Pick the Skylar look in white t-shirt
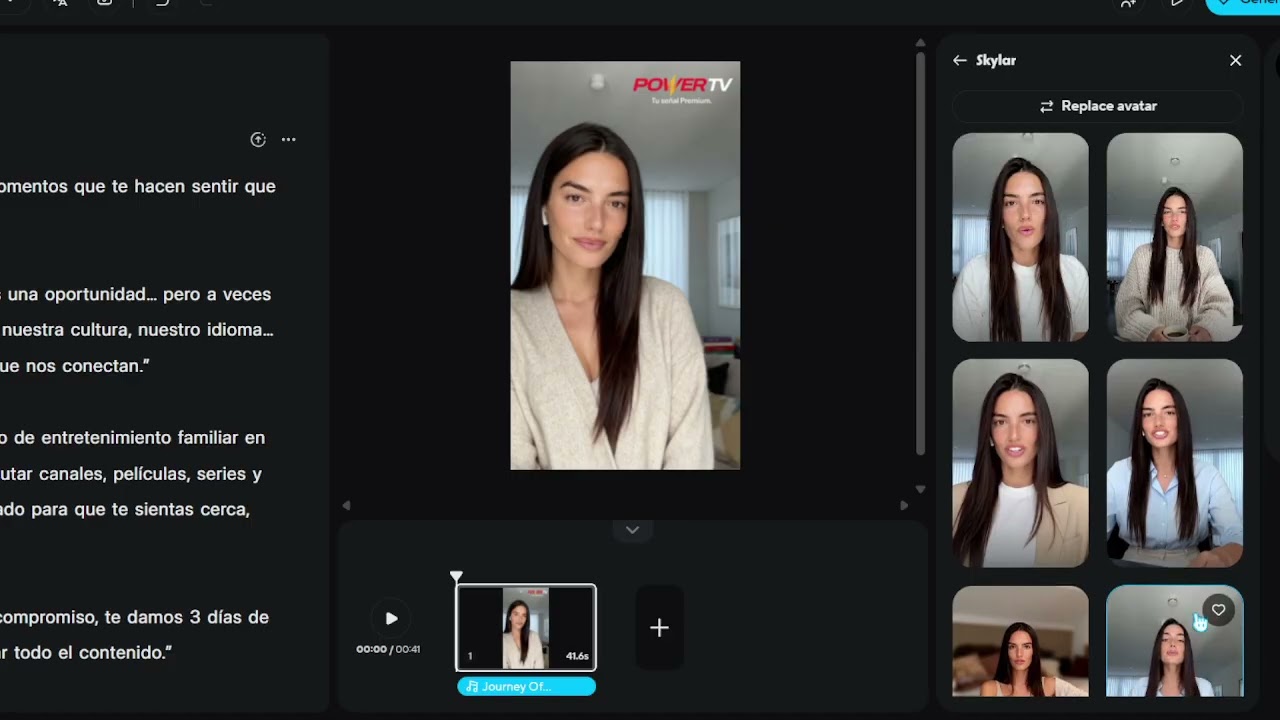This screenshot has height=720, width=1280. [1020, 237]
